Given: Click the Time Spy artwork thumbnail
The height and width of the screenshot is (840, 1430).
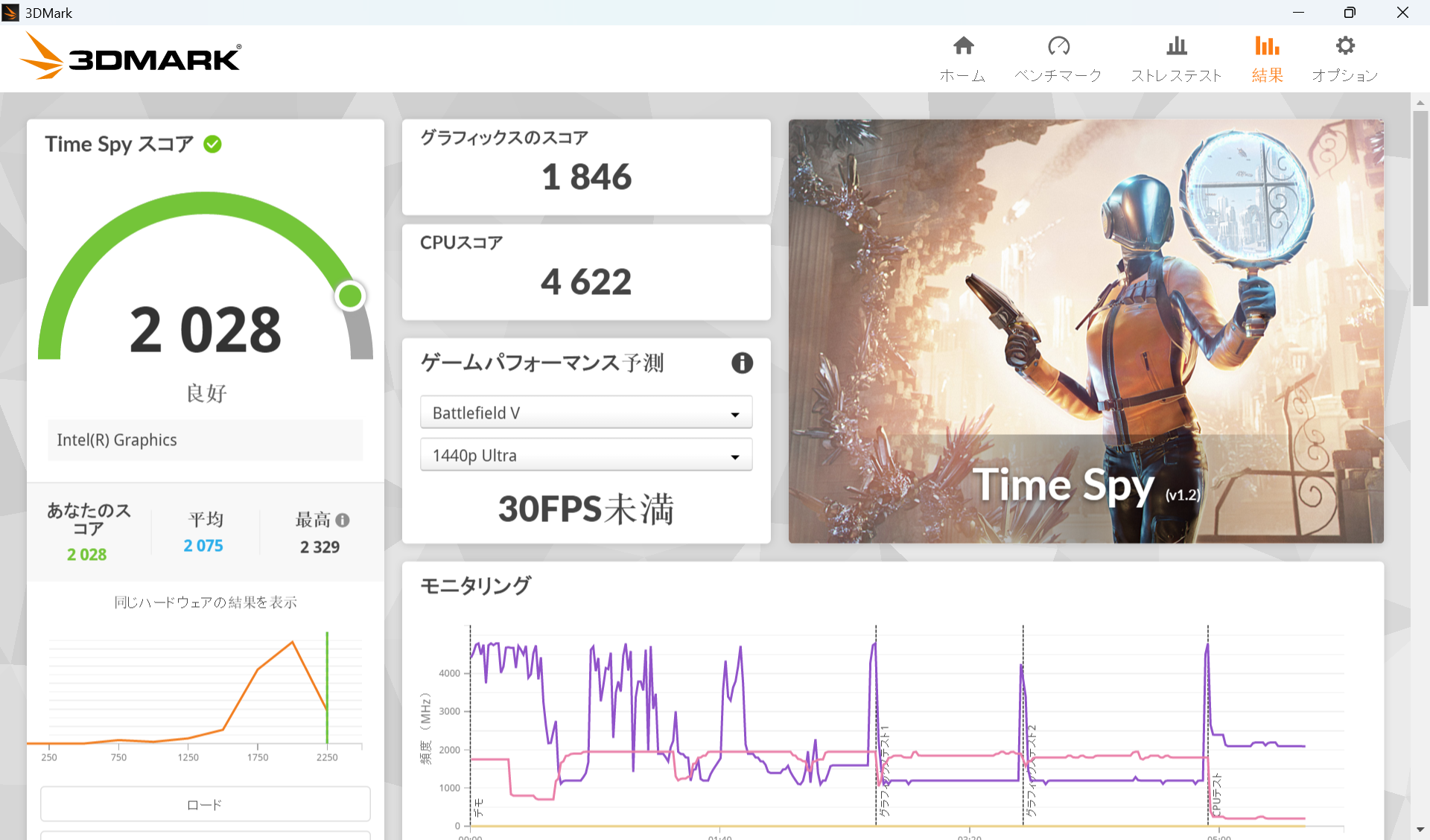Looking at the screenshot, I should 1086,331.
